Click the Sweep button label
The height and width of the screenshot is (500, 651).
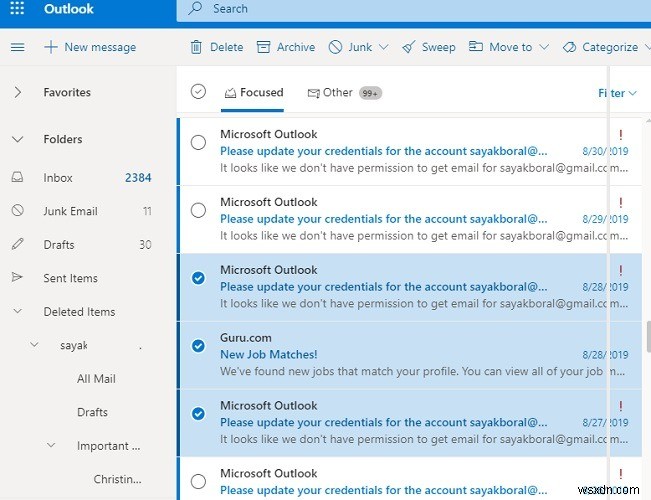tap(439, 47)
